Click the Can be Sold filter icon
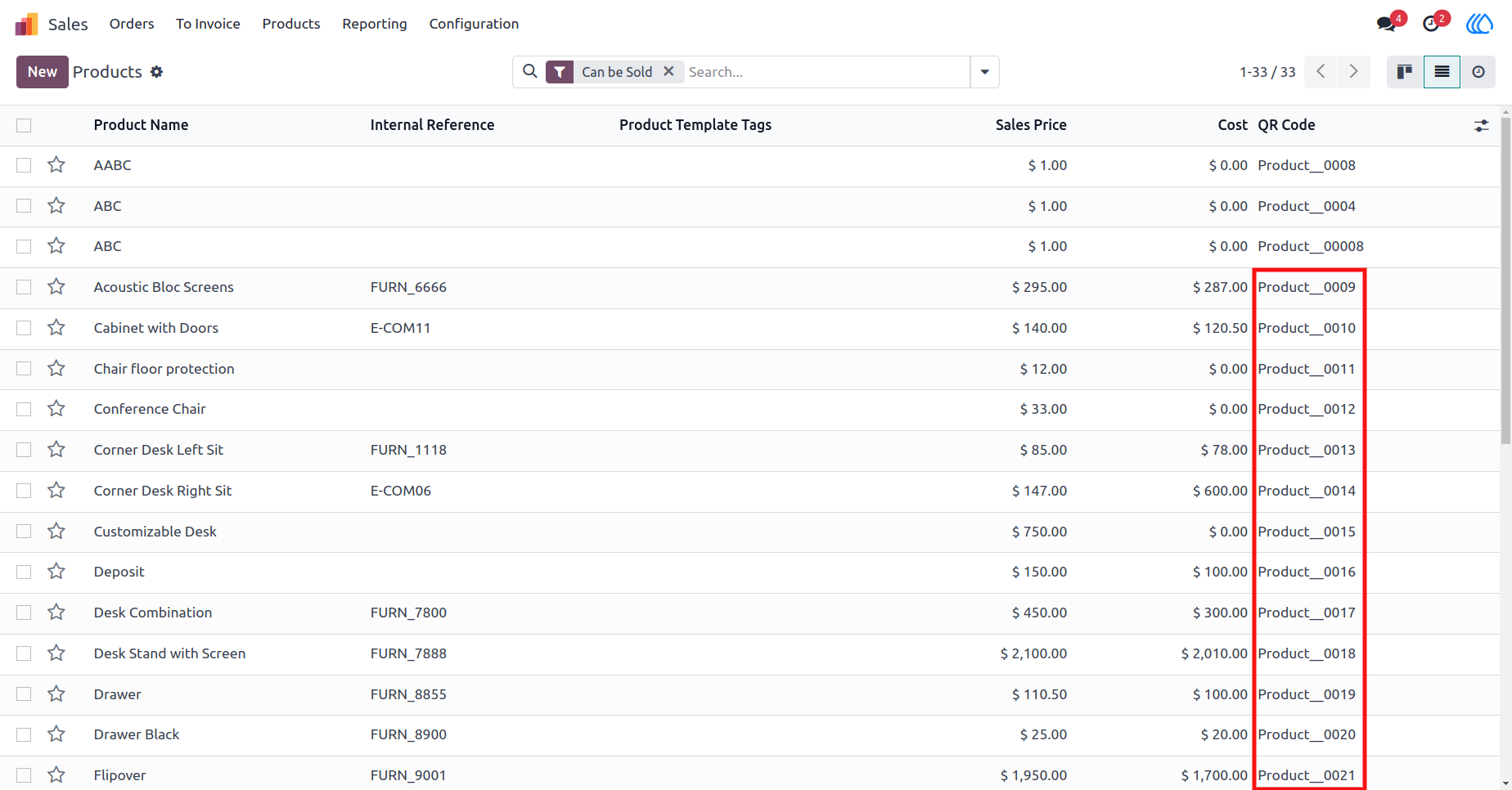Screen dimensions: 1512x790 coord(560,72)
